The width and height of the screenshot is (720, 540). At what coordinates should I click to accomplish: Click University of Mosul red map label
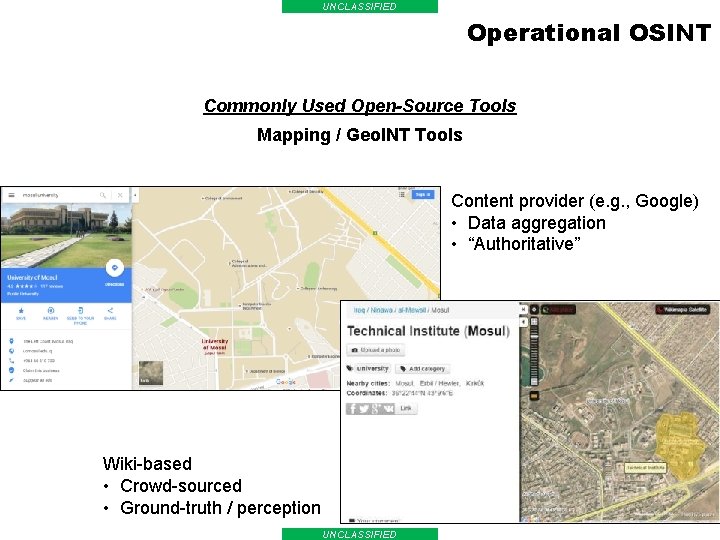[x=215, y=345]
